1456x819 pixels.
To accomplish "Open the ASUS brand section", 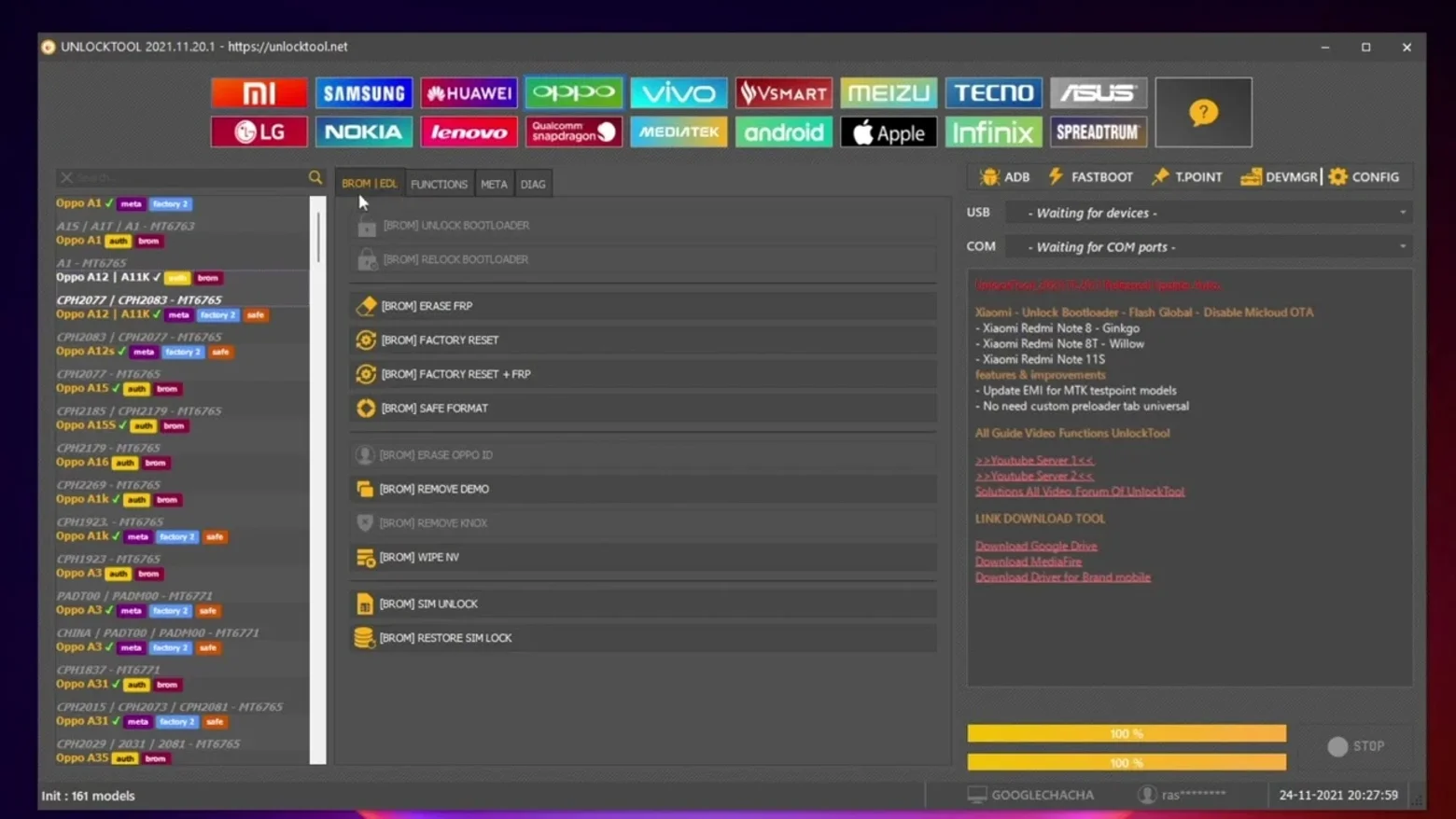I will 1099,92.
